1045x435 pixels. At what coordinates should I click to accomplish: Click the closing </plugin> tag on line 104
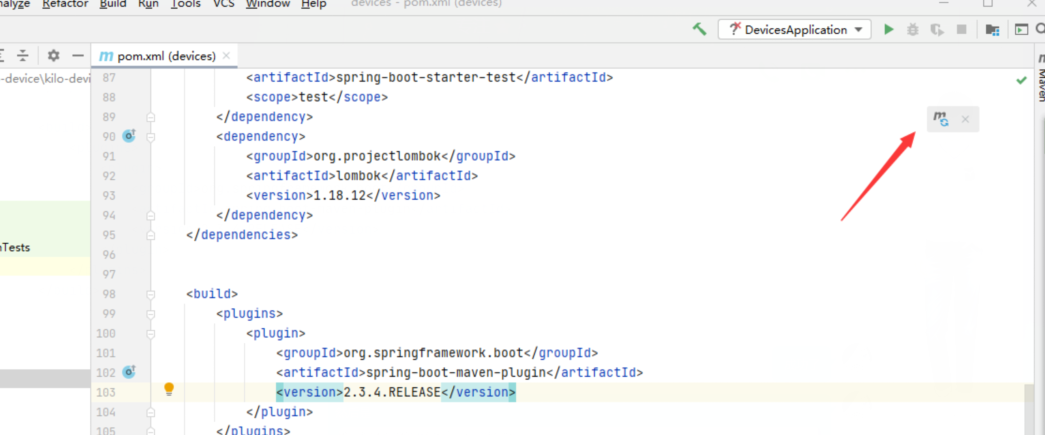(x=279, y=412)
